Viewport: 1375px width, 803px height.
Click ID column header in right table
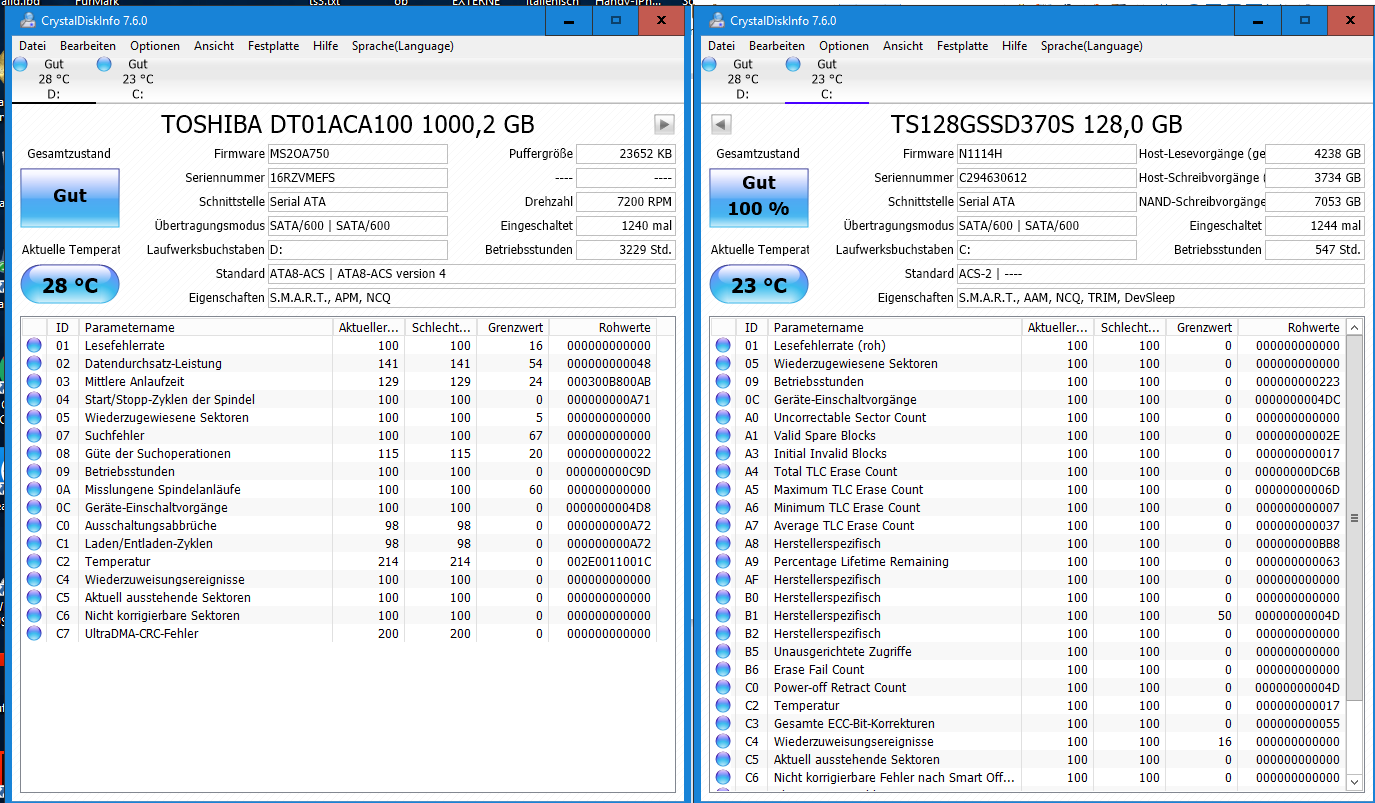(x=752, y=327)
